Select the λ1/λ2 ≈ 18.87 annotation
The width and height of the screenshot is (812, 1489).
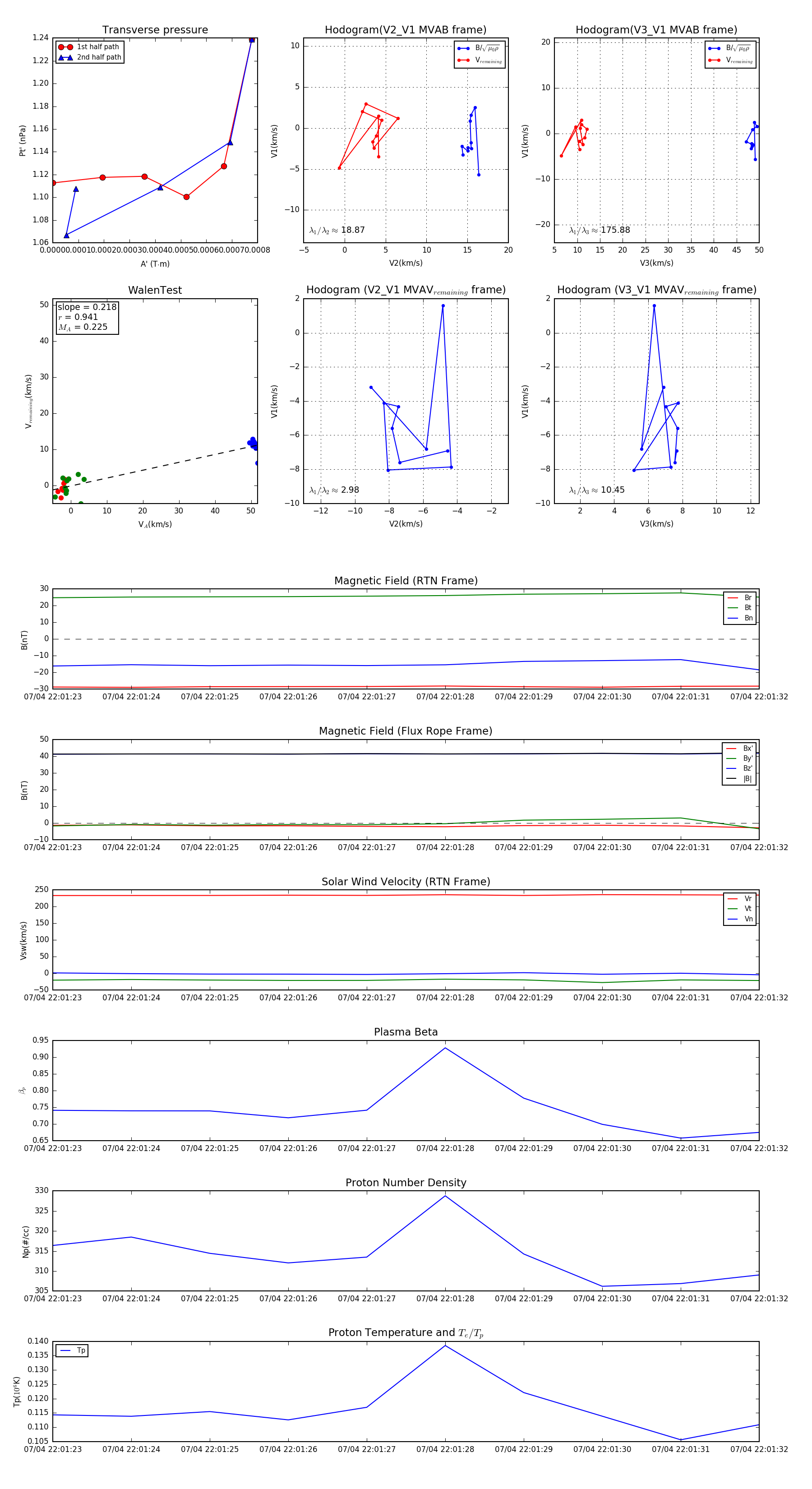pos(337,230)
